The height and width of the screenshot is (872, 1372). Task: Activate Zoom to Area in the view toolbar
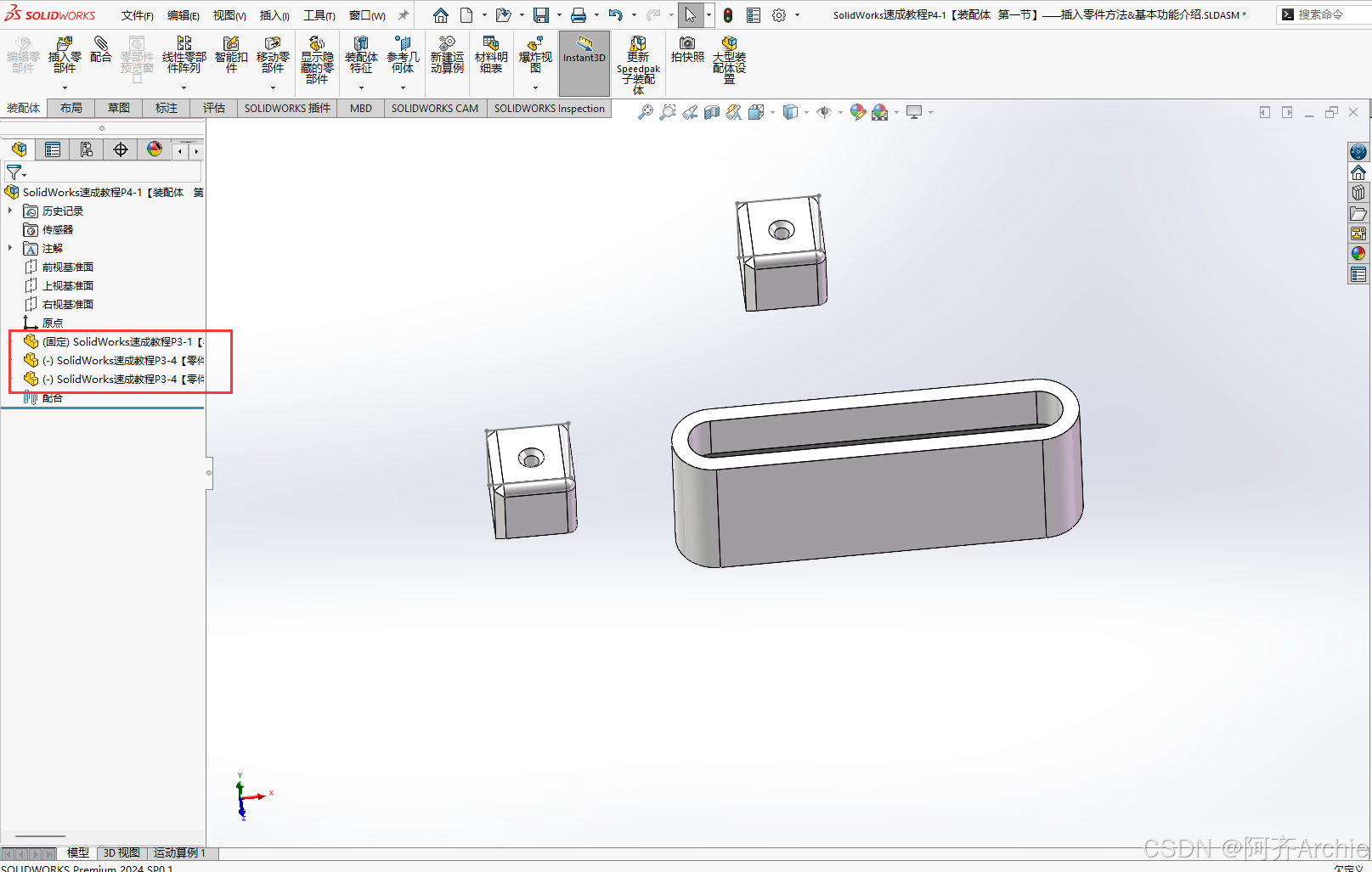(x=668, y=112)
